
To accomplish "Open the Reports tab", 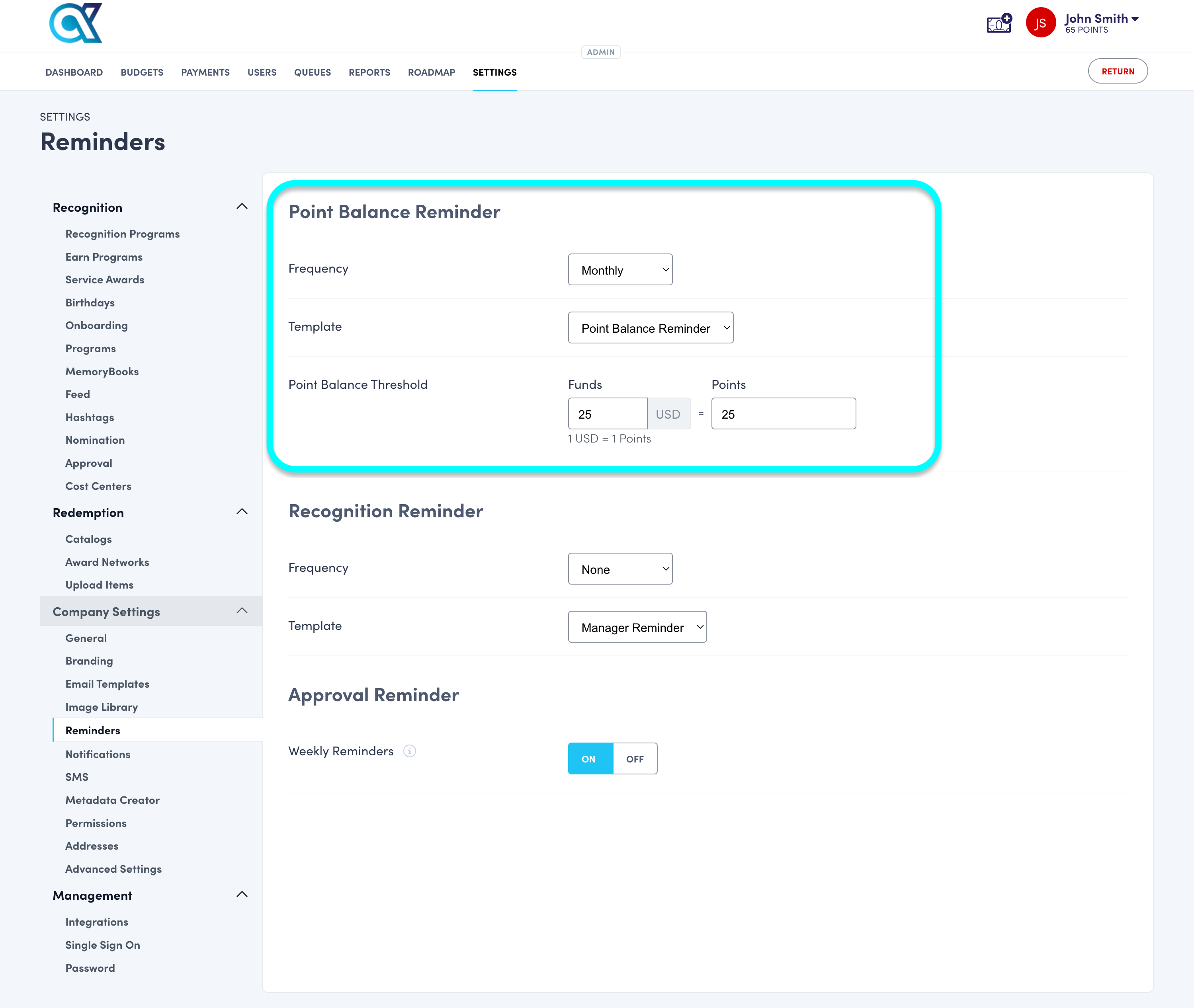I will click(369, 72).
